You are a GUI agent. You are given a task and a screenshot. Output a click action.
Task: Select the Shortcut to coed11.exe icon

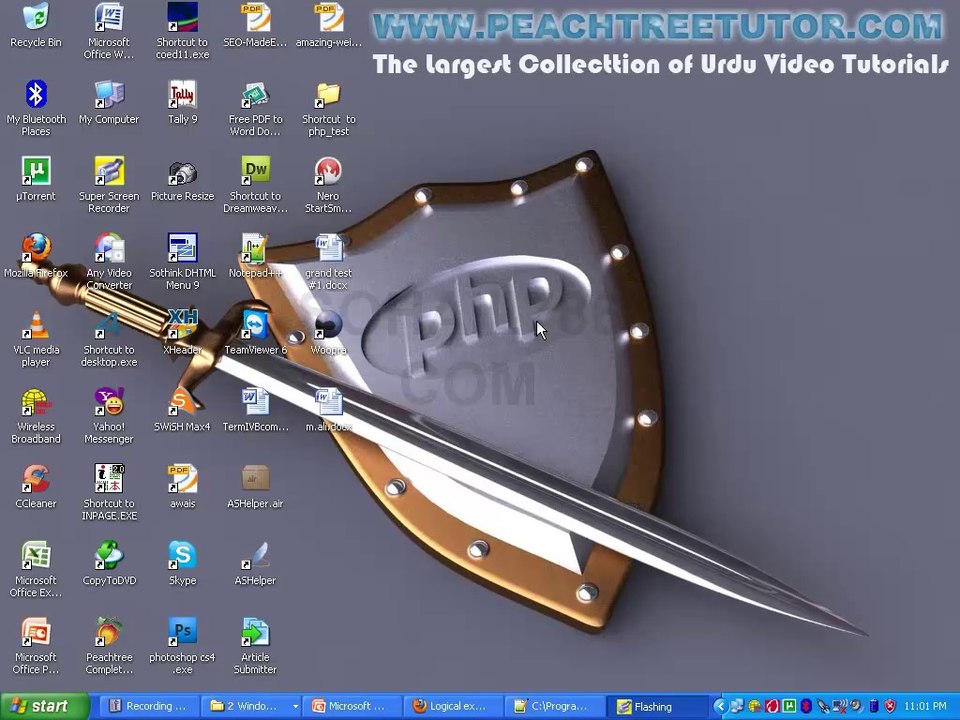182,31
